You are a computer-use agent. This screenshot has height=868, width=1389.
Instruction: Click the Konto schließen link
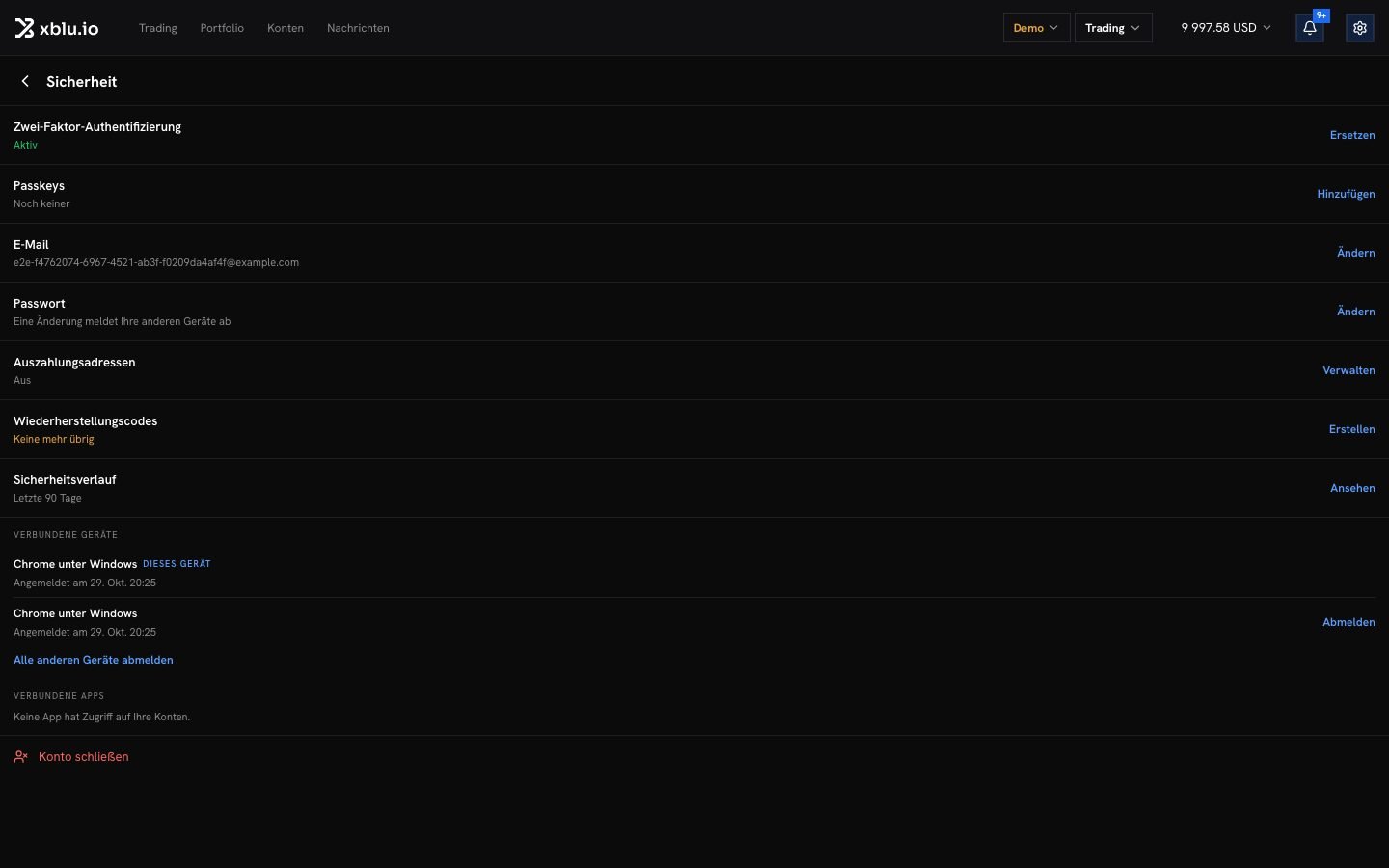coord(84,757)
